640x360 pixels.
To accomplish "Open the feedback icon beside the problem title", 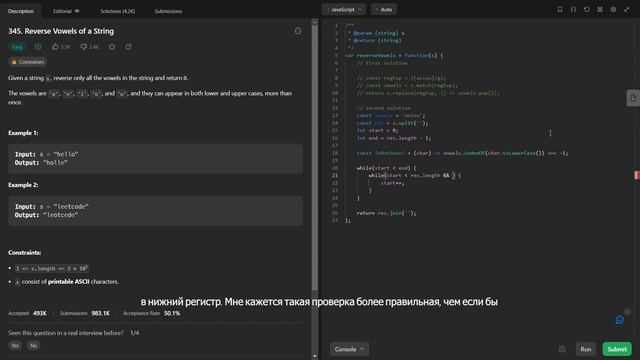I will 298,31.
